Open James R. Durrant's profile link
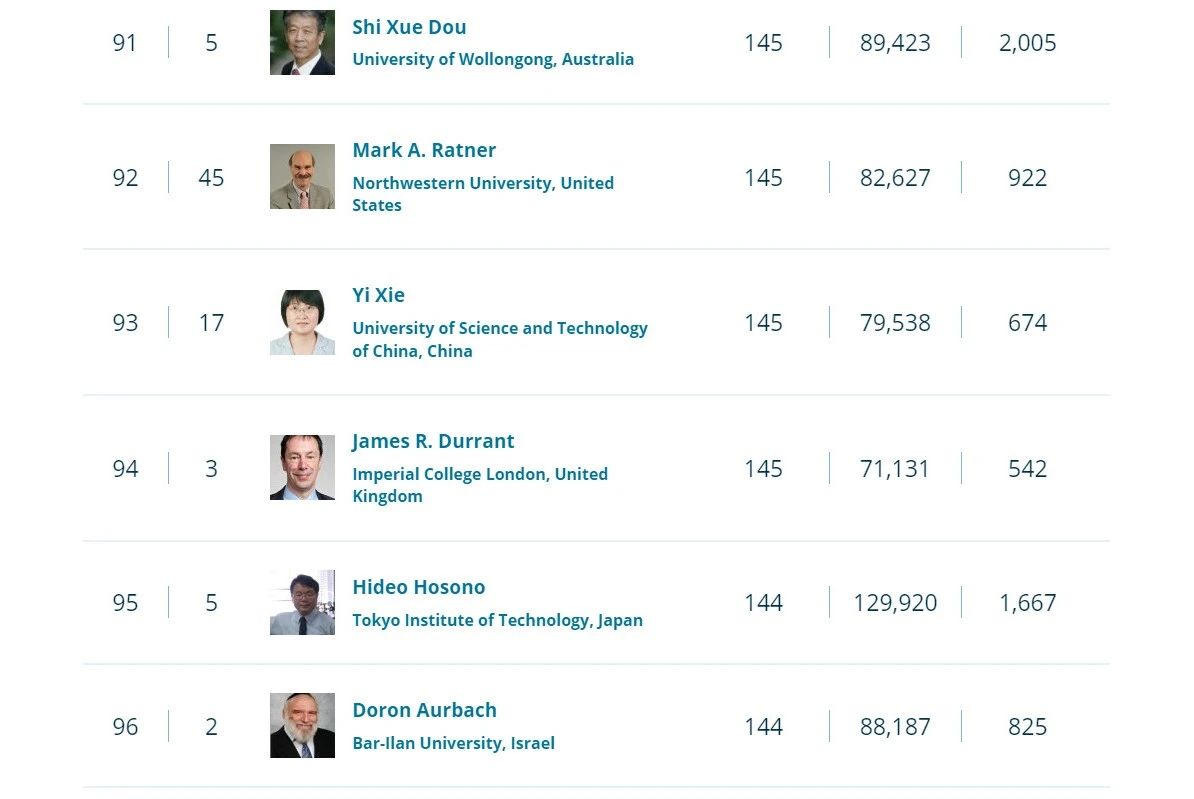This screenshot has width=1194, height=799. coord(433,442)
